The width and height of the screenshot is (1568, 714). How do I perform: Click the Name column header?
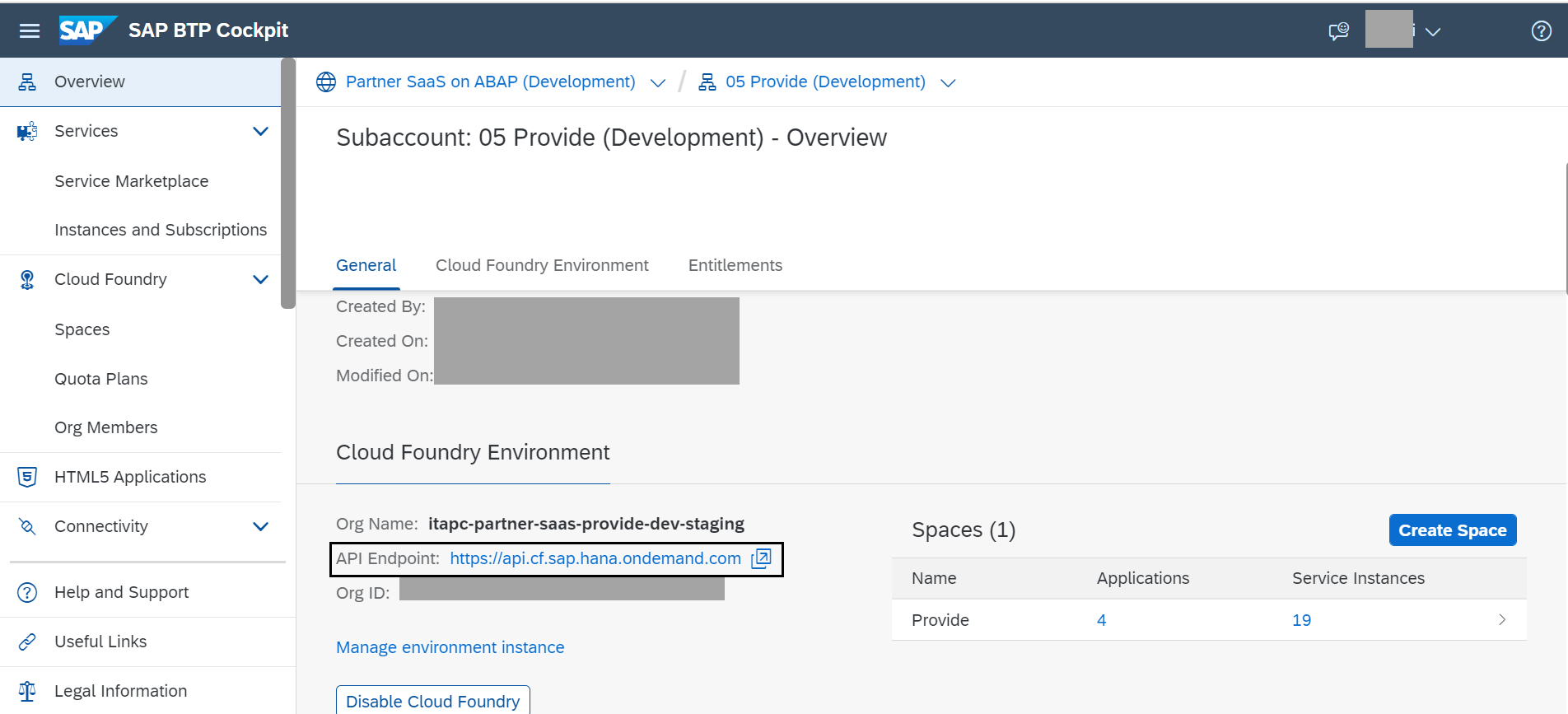pos(934,578)
